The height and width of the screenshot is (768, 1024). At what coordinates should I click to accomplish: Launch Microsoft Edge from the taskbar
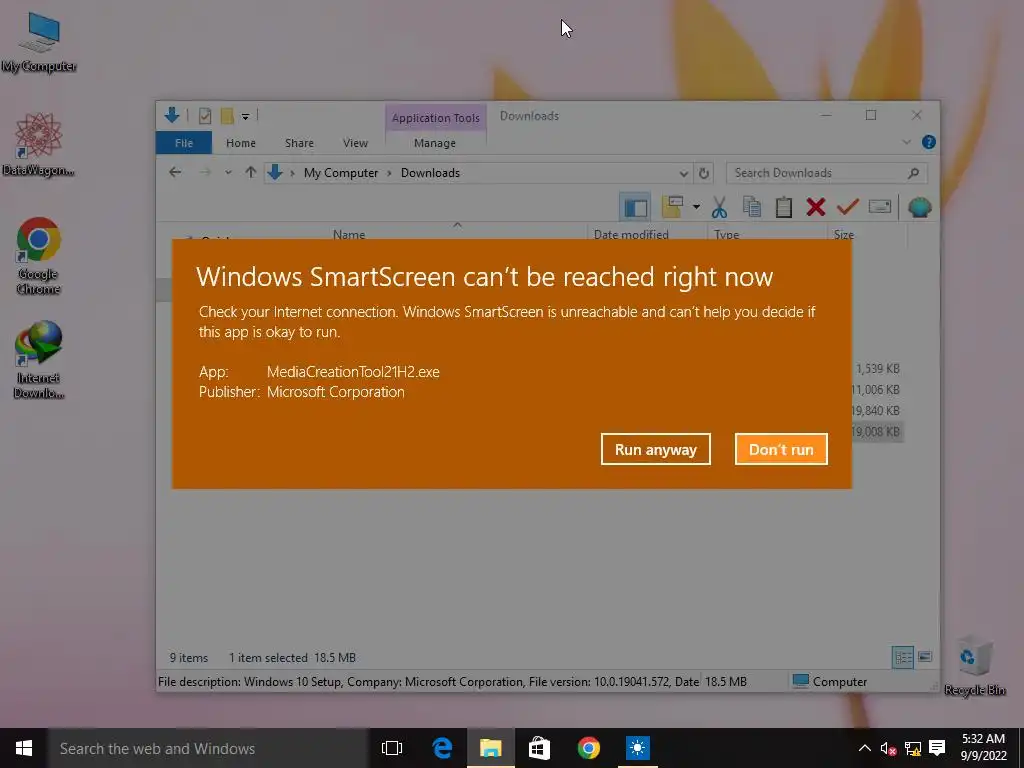tap(442, 748)
